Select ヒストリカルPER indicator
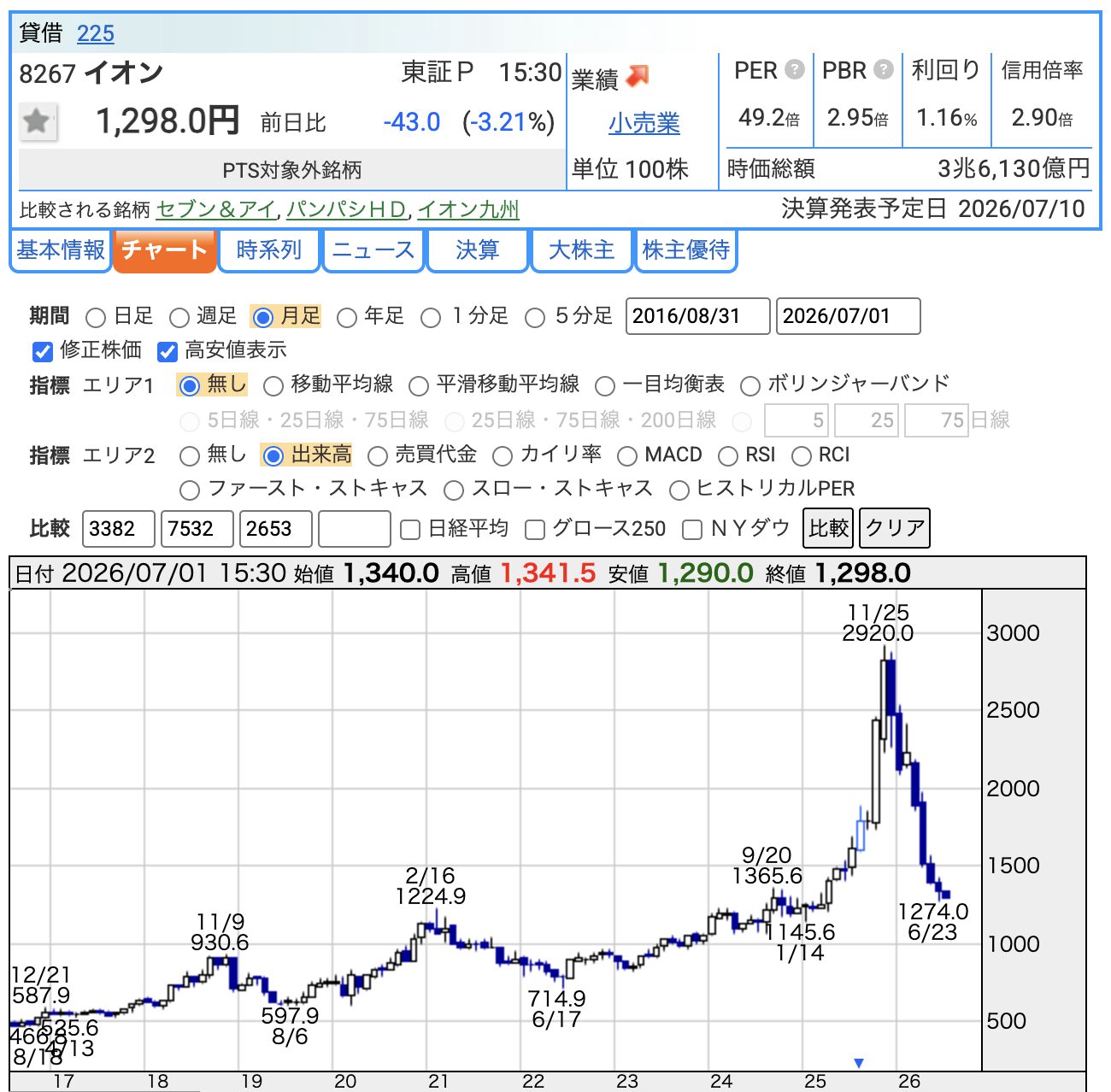 click(x=679, y=490)
